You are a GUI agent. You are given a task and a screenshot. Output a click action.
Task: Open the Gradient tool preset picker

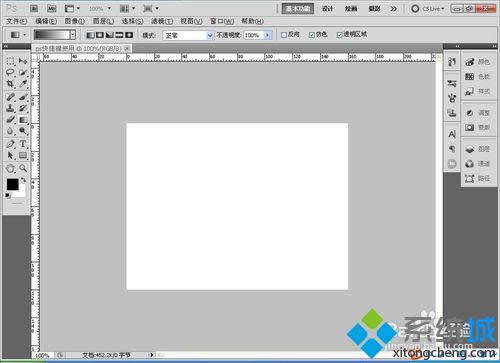(x=18, y=35)
